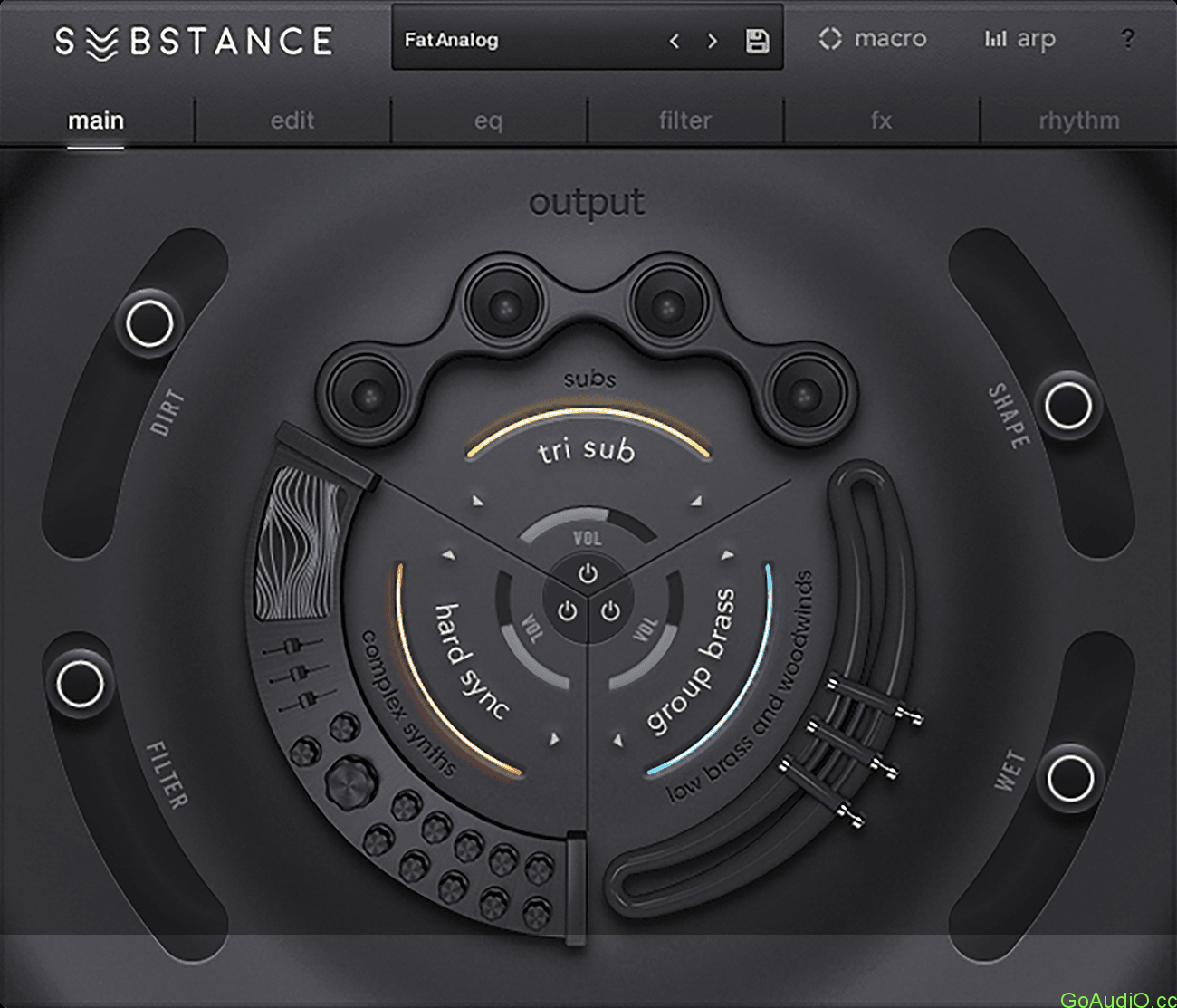Switch to the rhythm tab
Image resolution: width=1177 pixels, height=1008 pixels.
click(1078, 120)
